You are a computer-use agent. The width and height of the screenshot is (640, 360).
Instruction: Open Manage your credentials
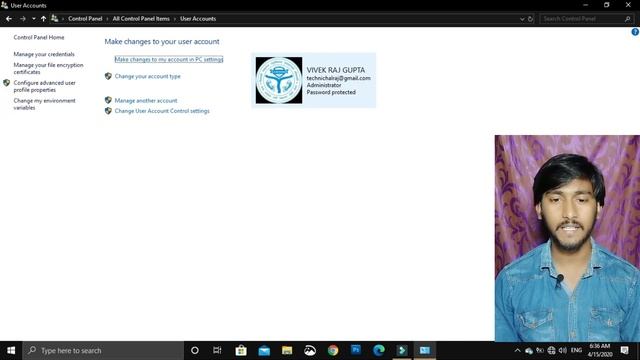click(x=44, y=54)
